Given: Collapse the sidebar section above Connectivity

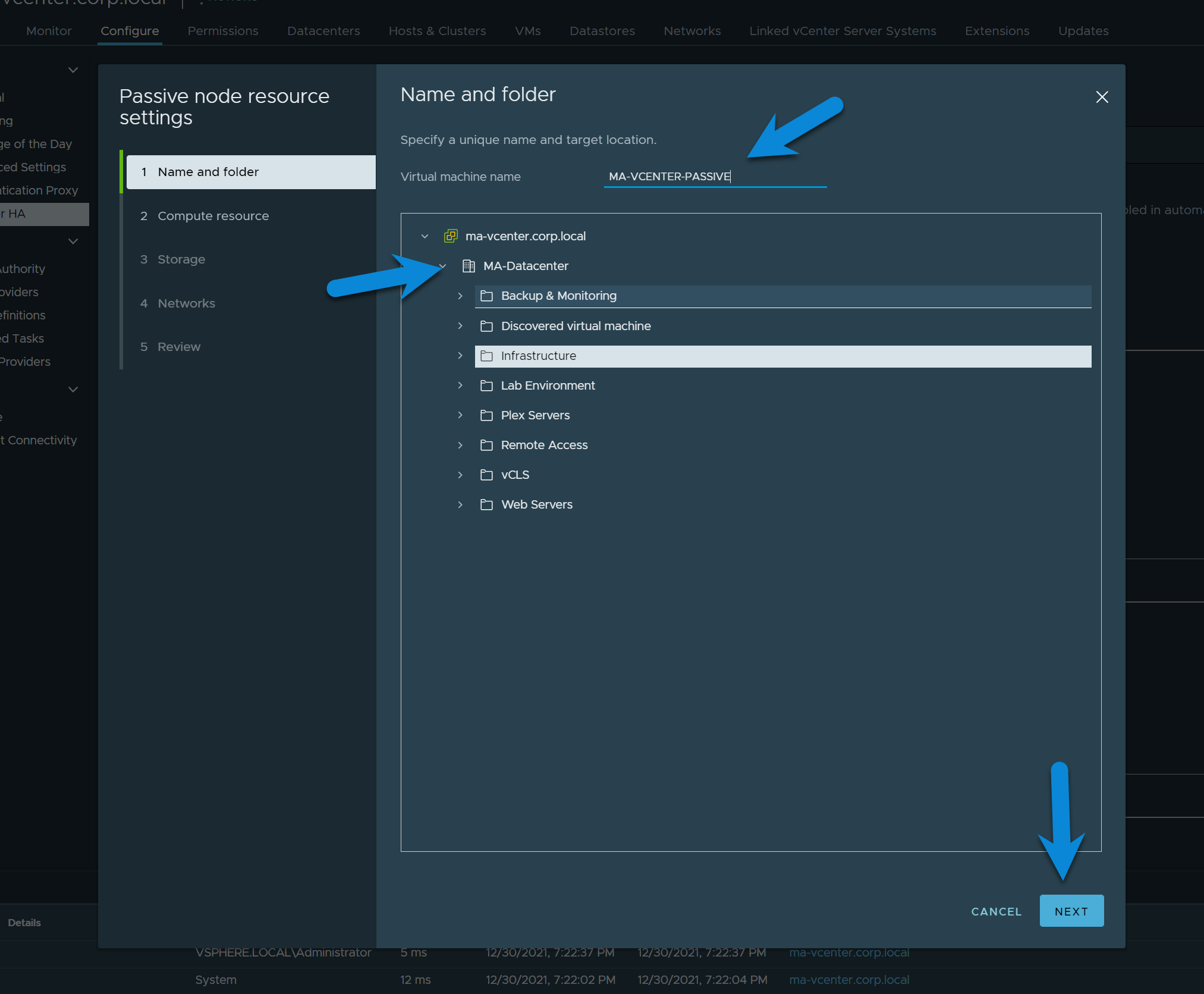Looking at the screenshot, I should click(73, 390).
